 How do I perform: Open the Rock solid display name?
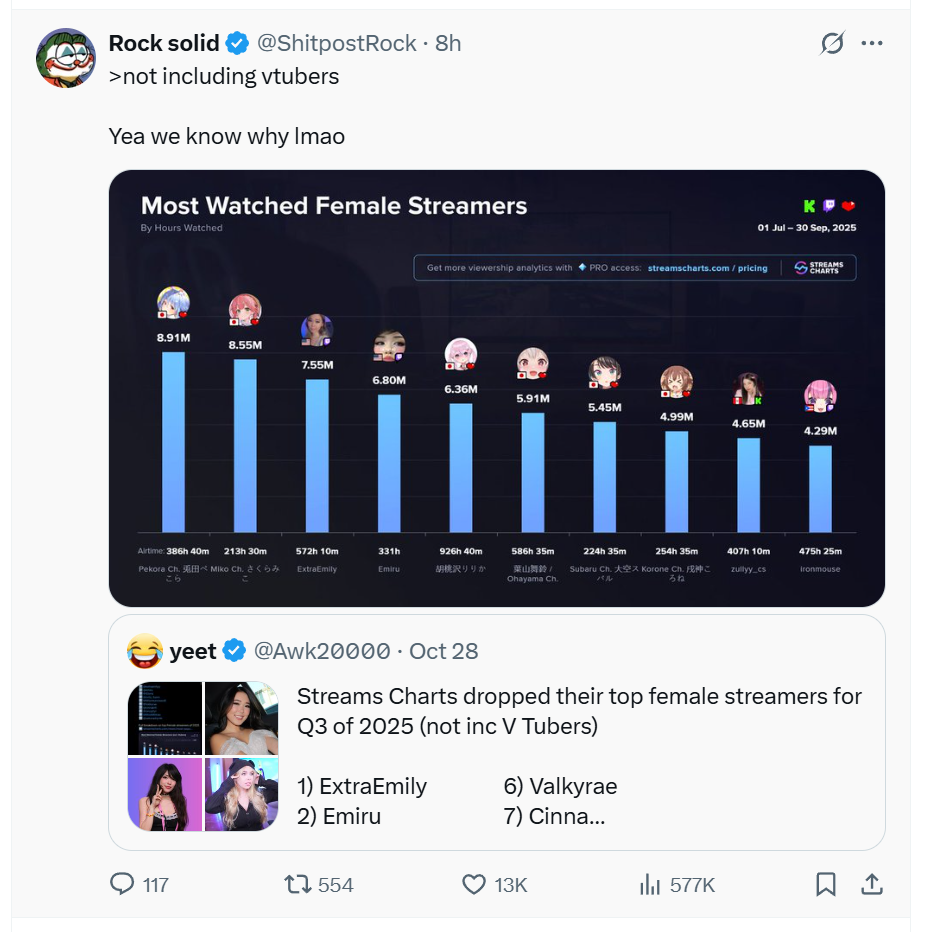point(164,43)
